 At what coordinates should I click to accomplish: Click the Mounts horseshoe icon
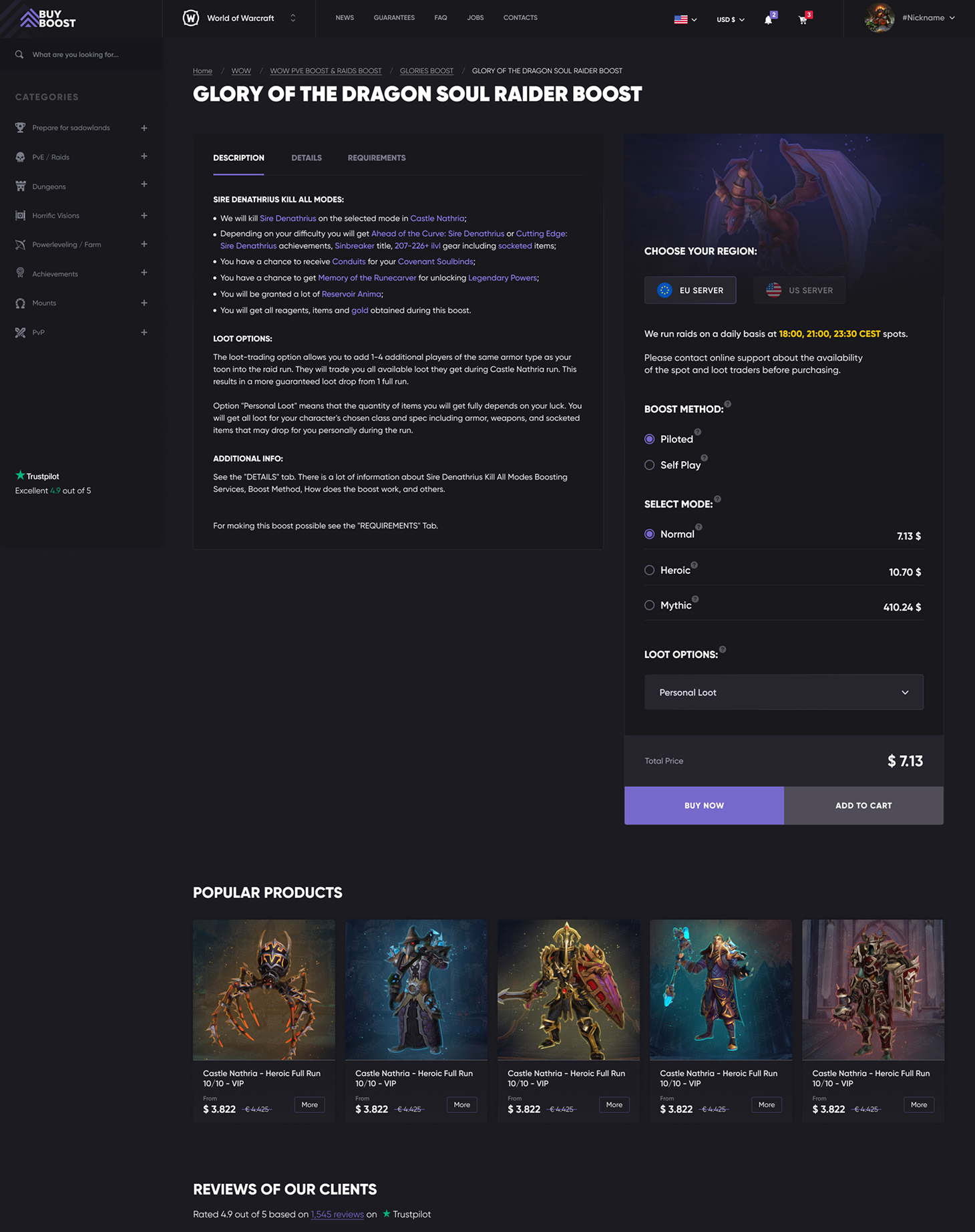[x=21, y=303]
